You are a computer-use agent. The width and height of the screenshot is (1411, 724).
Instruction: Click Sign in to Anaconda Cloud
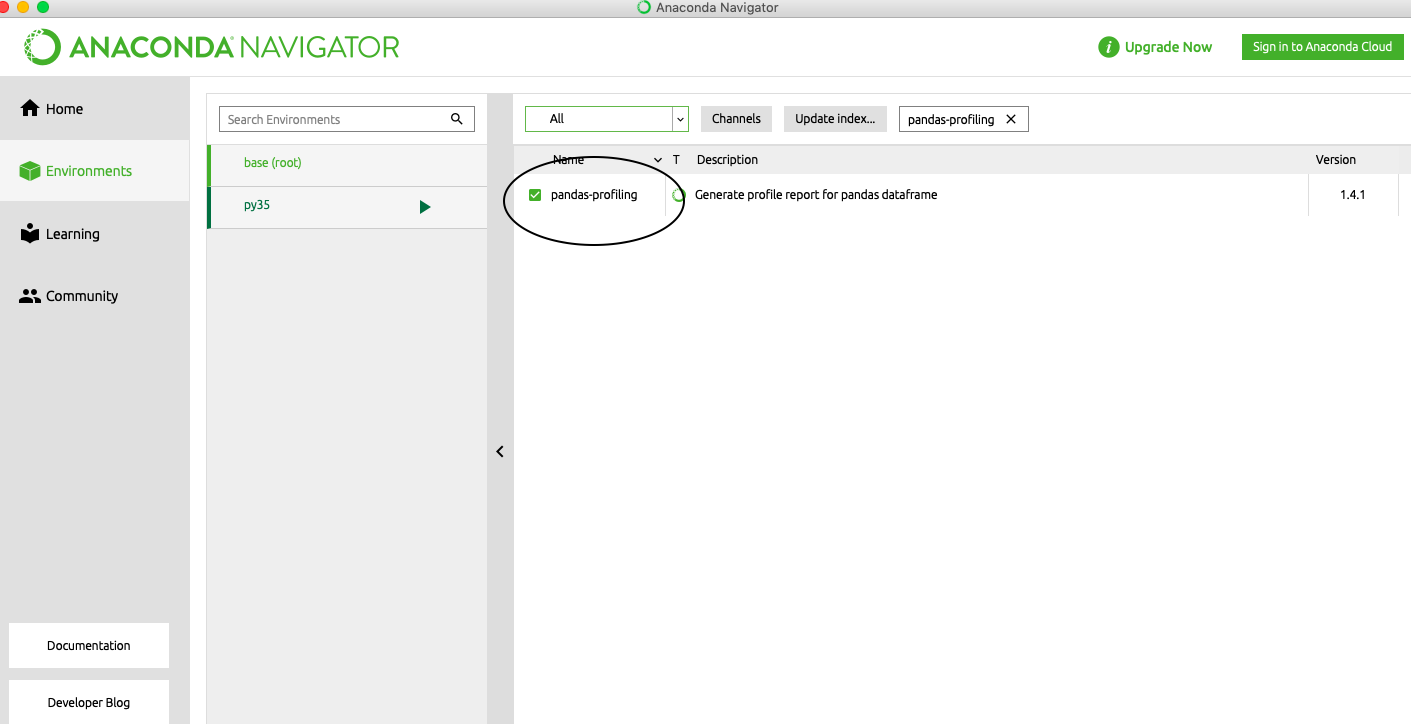click(x=1322, y=47)
